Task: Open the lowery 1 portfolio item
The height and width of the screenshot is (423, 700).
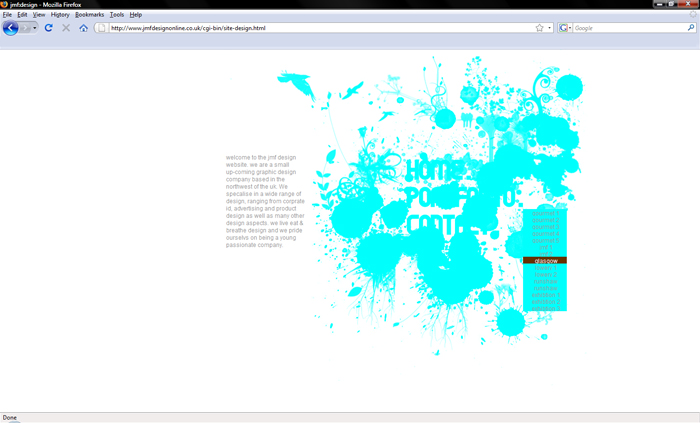Action: (545, 268)
